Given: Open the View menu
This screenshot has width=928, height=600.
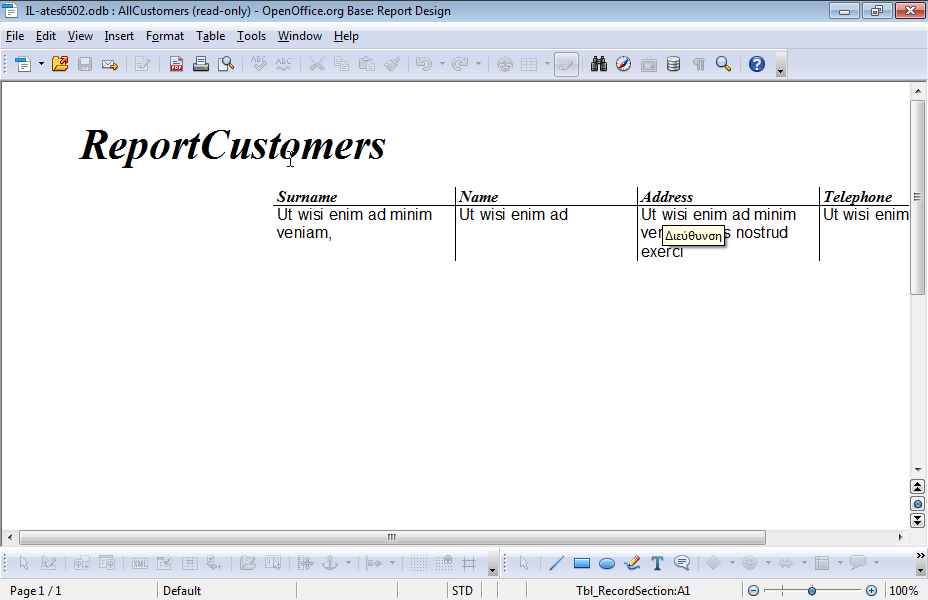Looking at the screenshot, I should coord(80,36).
